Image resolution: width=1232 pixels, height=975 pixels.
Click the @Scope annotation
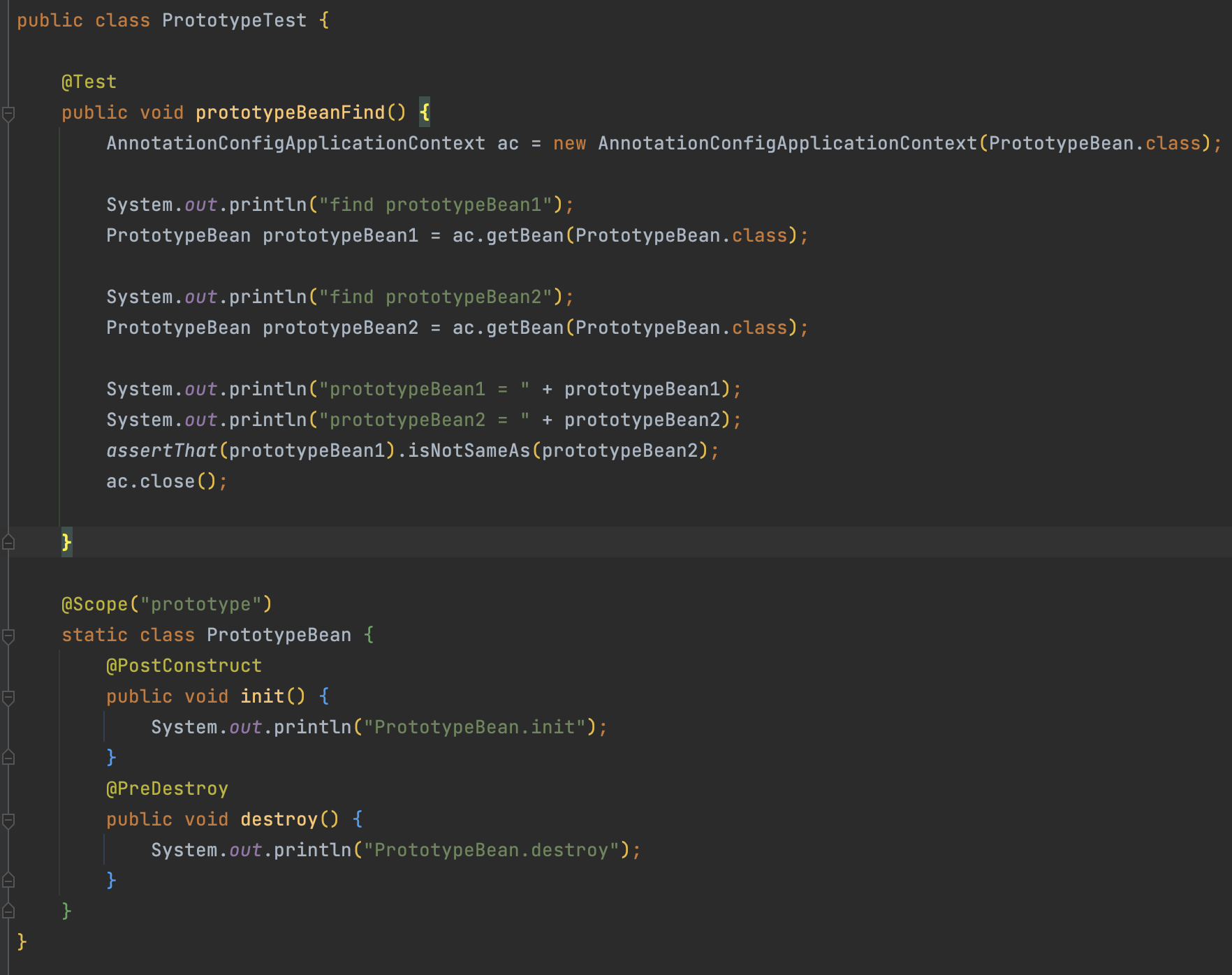click(x=94, y=605)
